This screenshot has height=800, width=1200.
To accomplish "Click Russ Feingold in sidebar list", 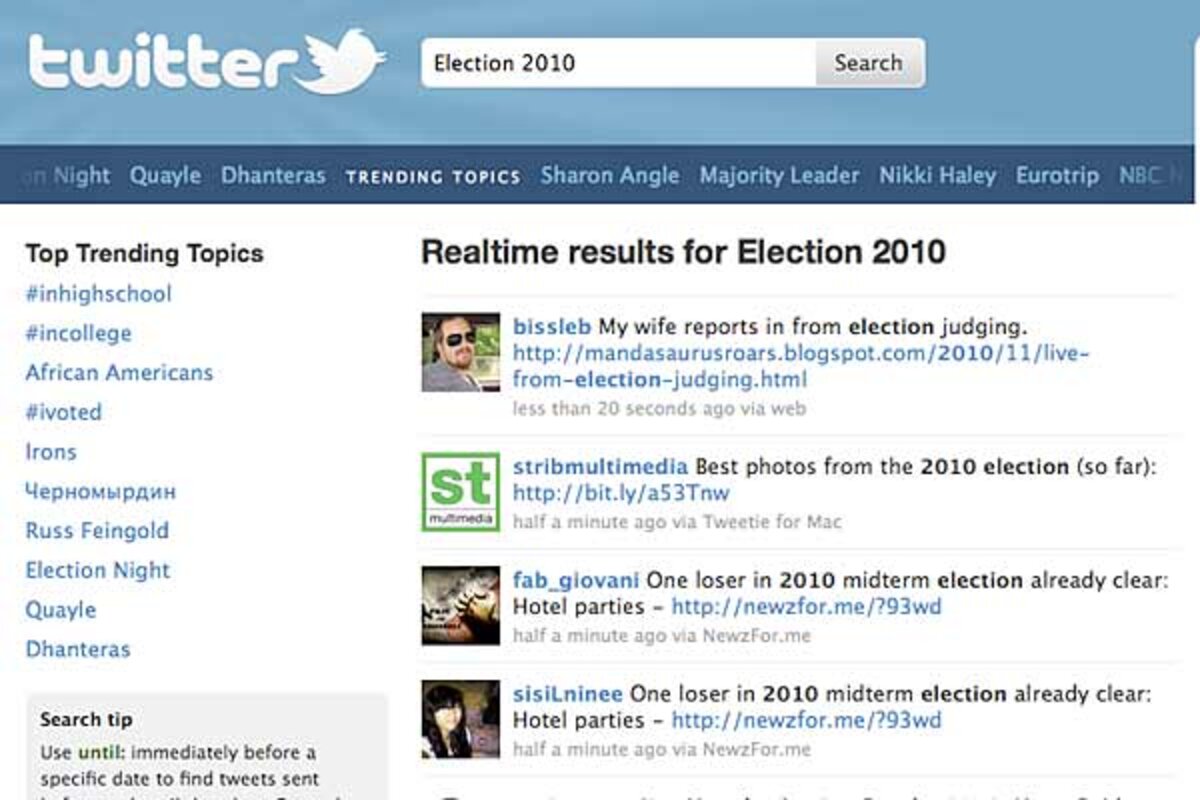I will click(x=97, y=531).
